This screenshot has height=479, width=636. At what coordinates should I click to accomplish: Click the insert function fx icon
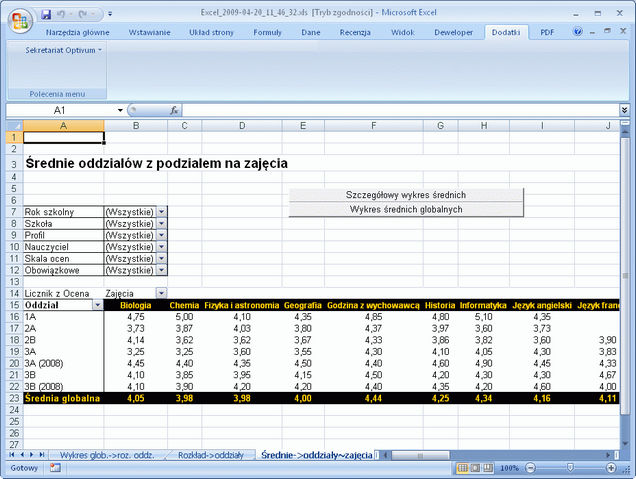(174, 110)
